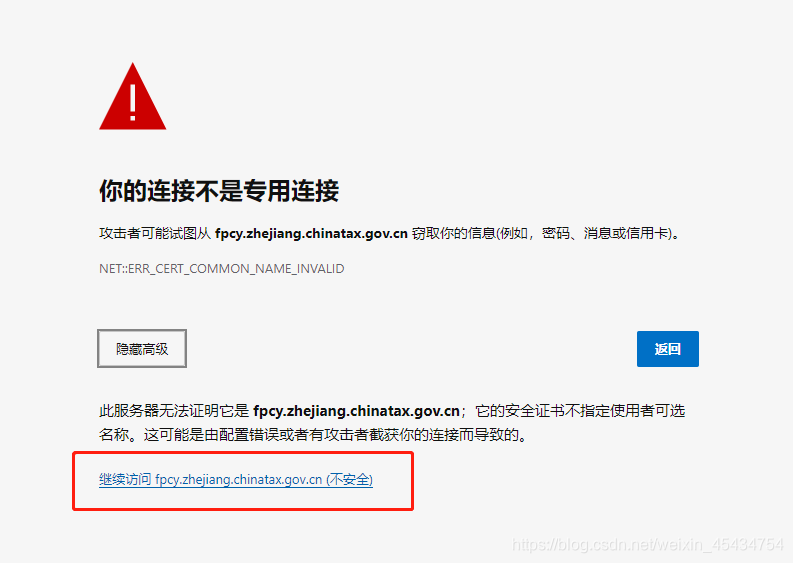Click the bold domain in the attacker warning sentence
Viewport: 793px width, 563px height.
[311, 234]
